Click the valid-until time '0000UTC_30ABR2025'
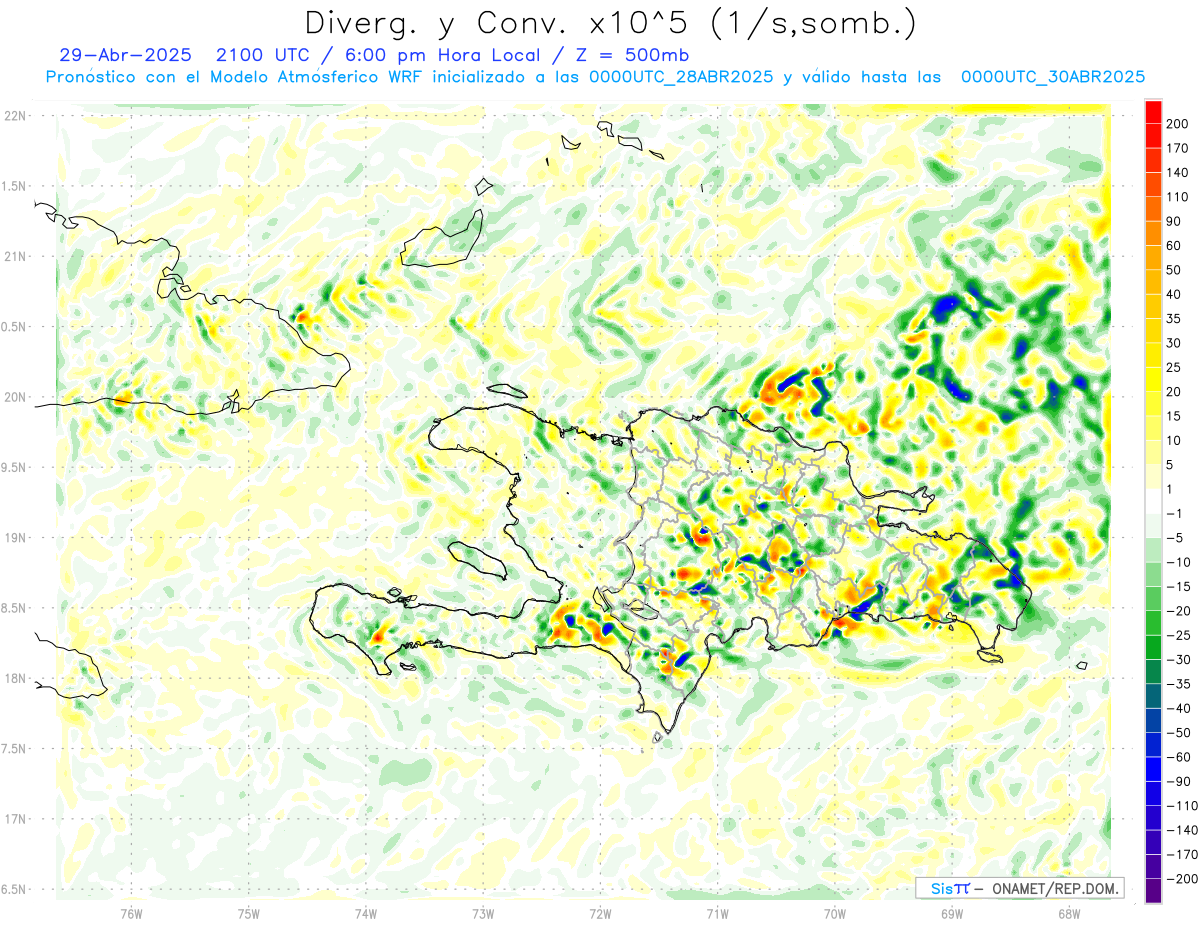 (1052, 77)
